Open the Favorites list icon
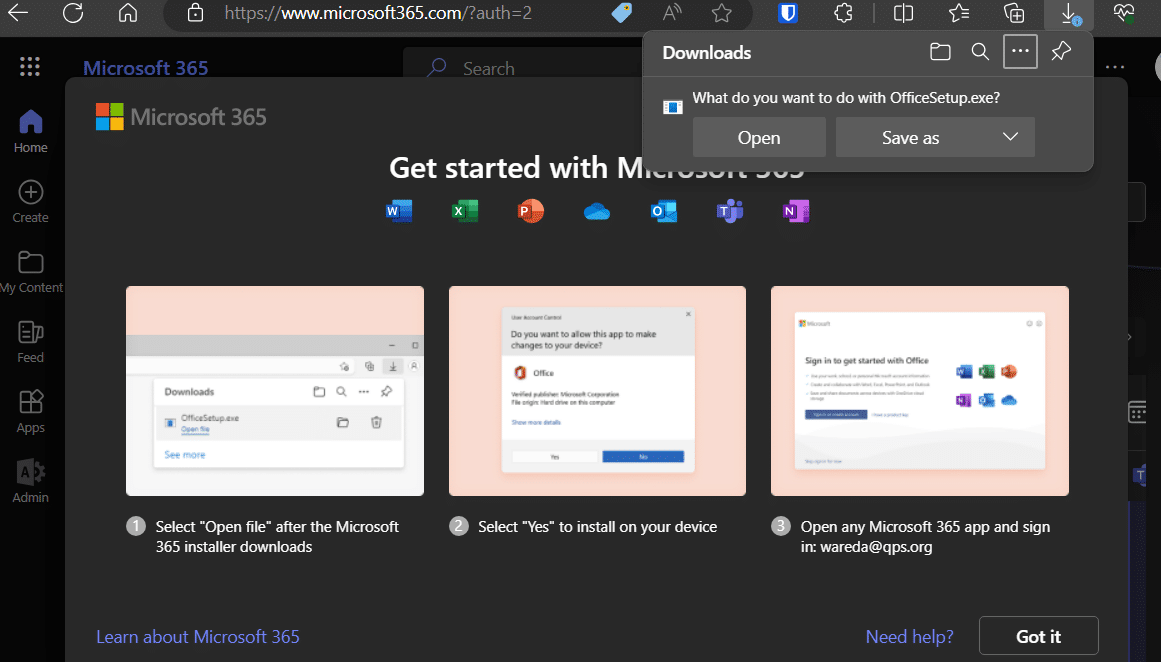This screenshot has height=662, width=1161. point(959,13)
